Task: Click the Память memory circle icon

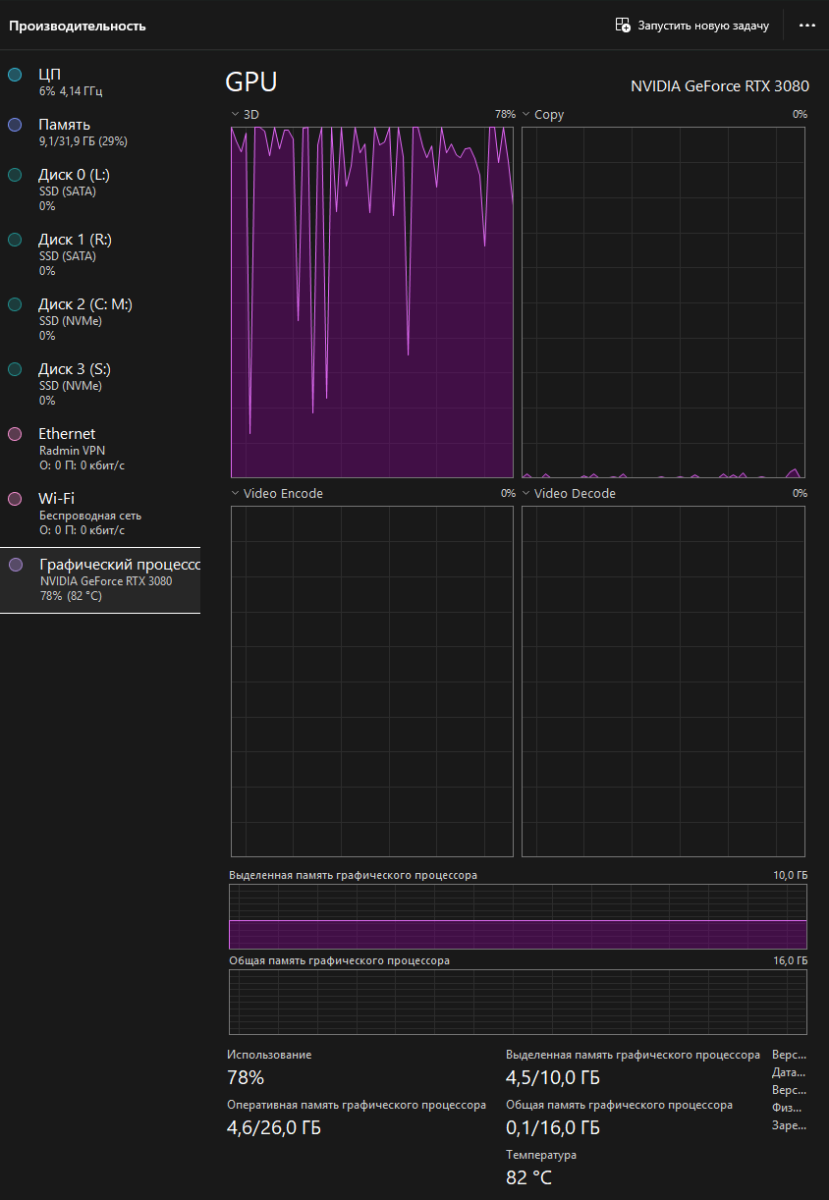Action: point(15,125)
